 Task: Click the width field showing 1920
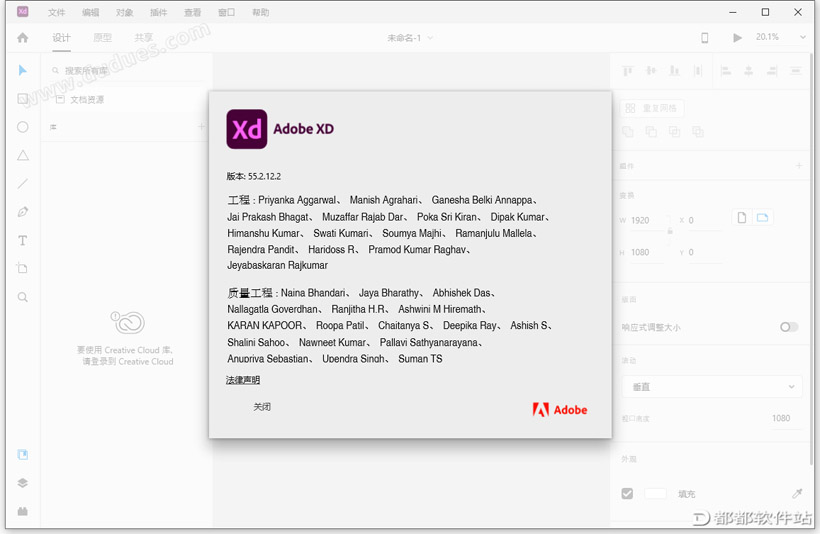(x=649, y=220)
